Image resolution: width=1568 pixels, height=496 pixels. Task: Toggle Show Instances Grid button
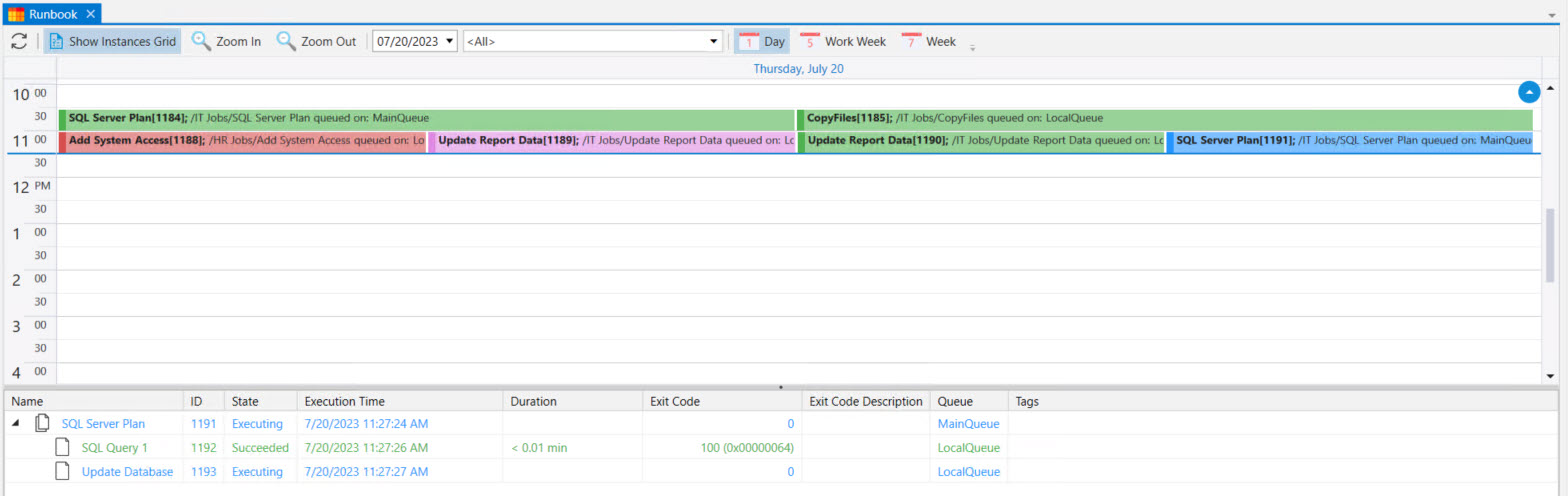(113, 41)
